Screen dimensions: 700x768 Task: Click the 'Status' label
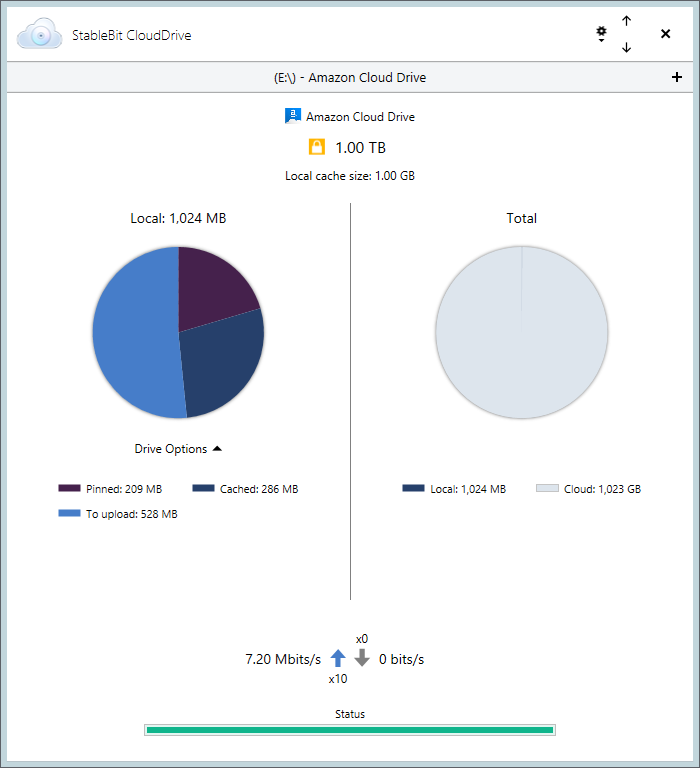[x=350, y=714]
